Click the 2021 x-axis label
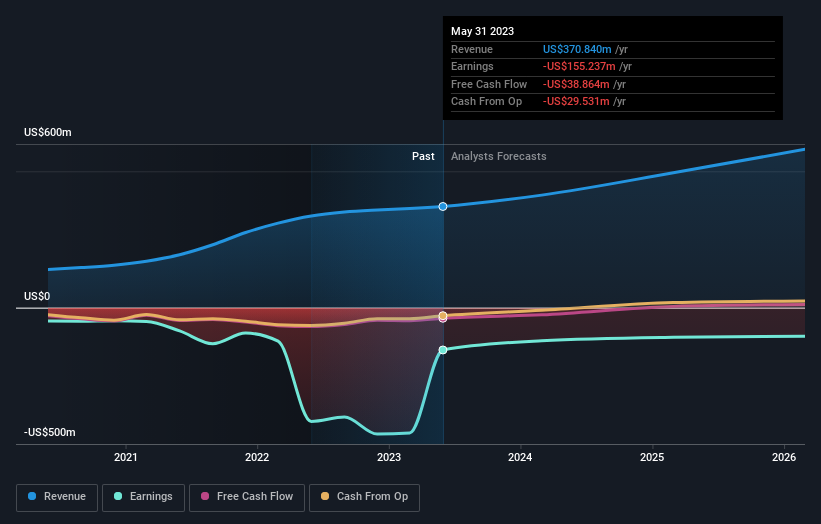821x524 pixels. pyautogui.click(x=126, y=457)
